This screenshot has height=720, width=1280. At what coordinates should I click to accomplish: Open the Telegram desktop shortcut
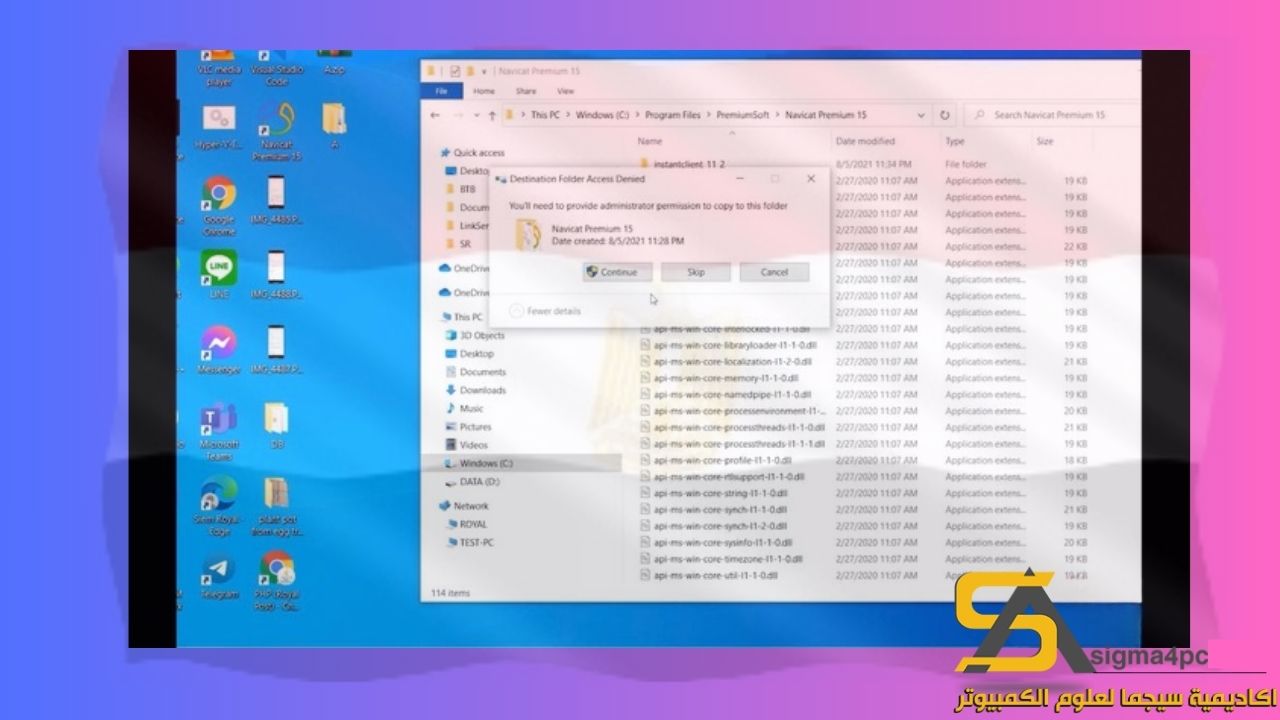point(219,576)
